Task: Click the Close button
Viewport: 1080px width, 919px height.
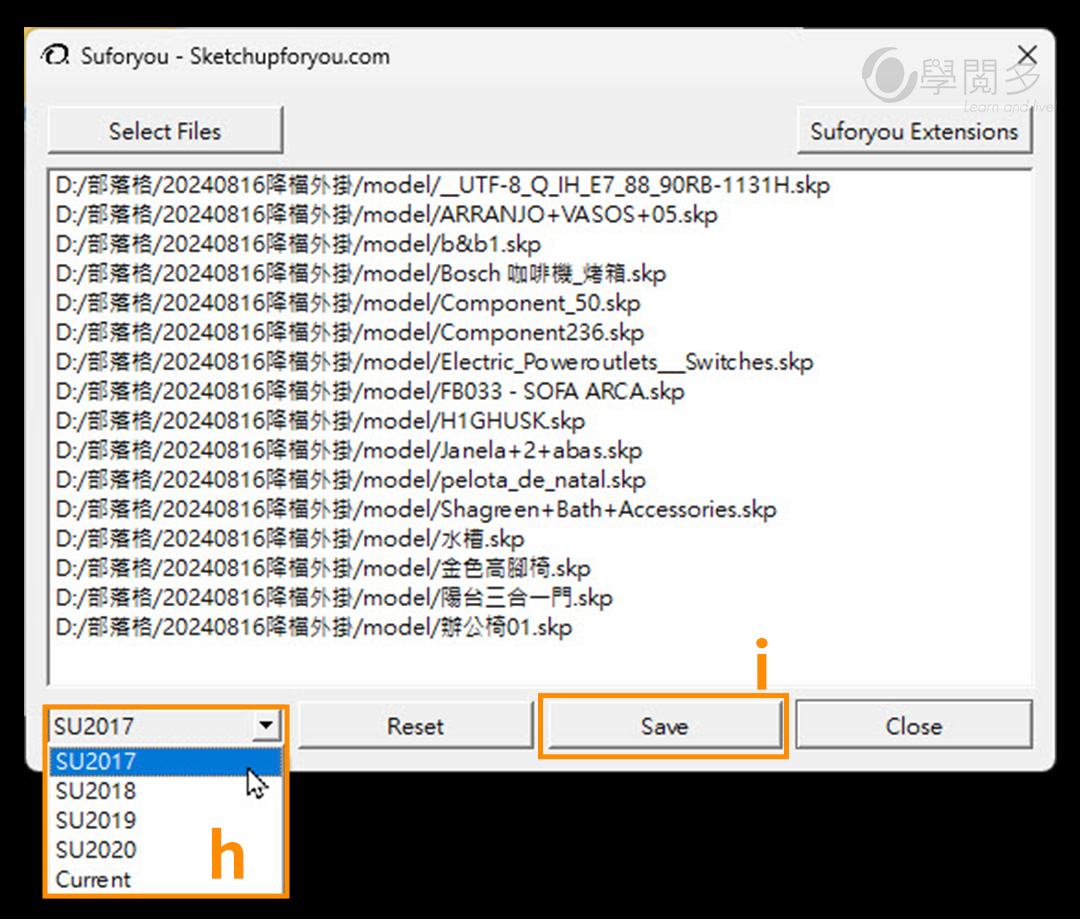Action: [x=914, y=725]
